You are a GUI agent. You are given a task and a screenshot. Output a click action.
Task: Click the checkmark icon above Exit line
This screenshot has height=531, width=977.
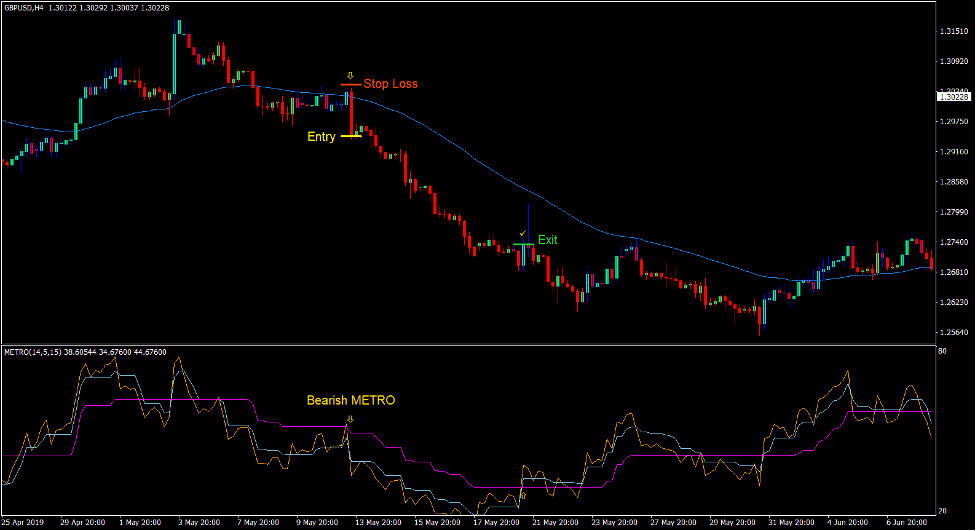523,234
